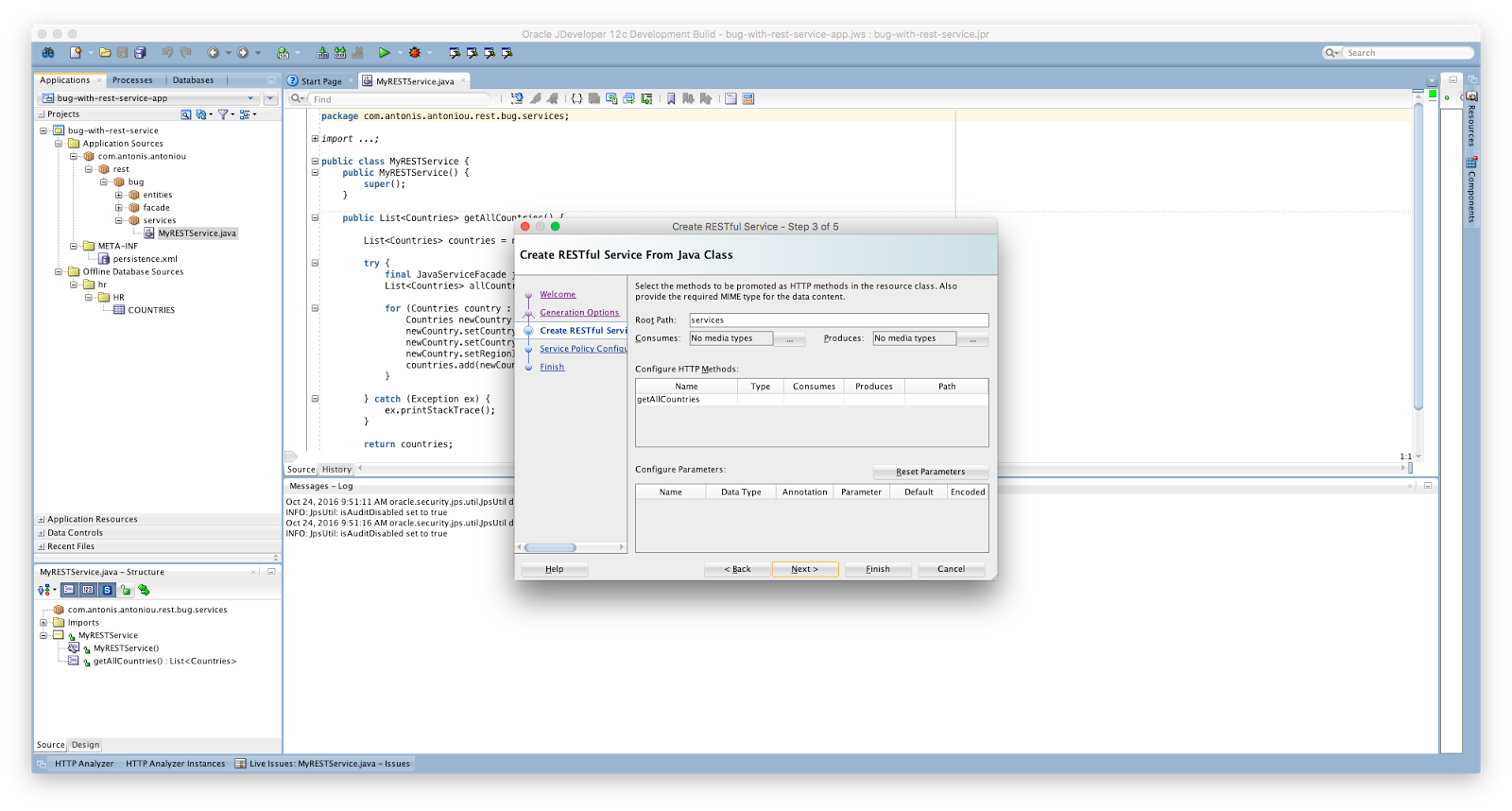Click the green Run icon
1512x811 pixels.
point(384,53)
